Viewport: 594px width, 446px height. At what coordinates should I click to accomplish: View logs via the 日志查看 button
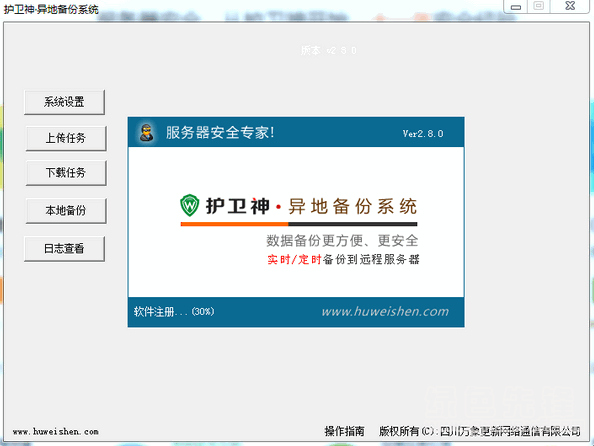point(64,249)
